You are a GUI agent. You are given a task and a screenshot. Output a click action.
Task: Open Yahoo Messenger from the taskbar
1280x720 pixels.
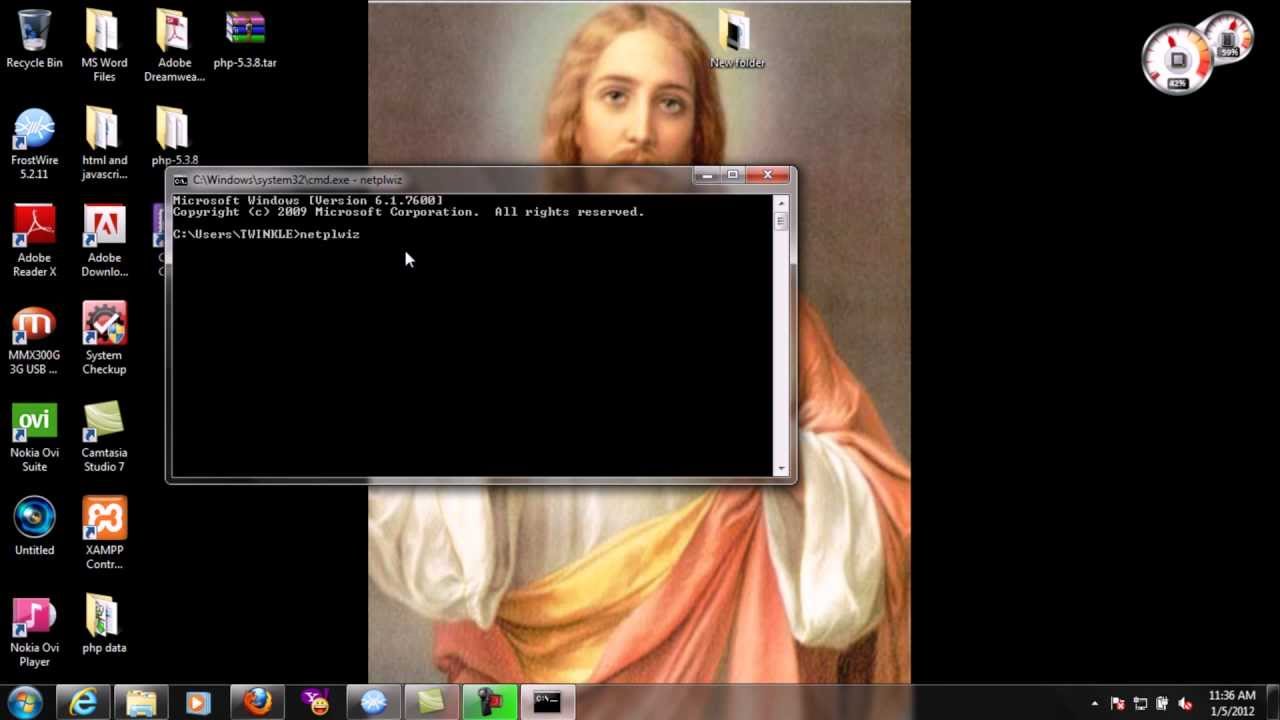(315, 703)
